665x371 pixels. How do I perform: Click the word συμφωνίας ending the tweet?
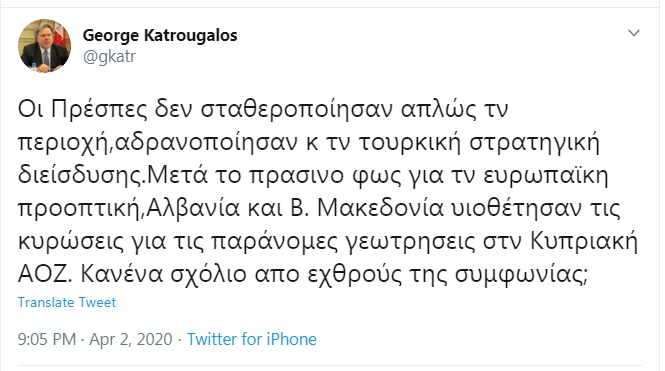521,275
